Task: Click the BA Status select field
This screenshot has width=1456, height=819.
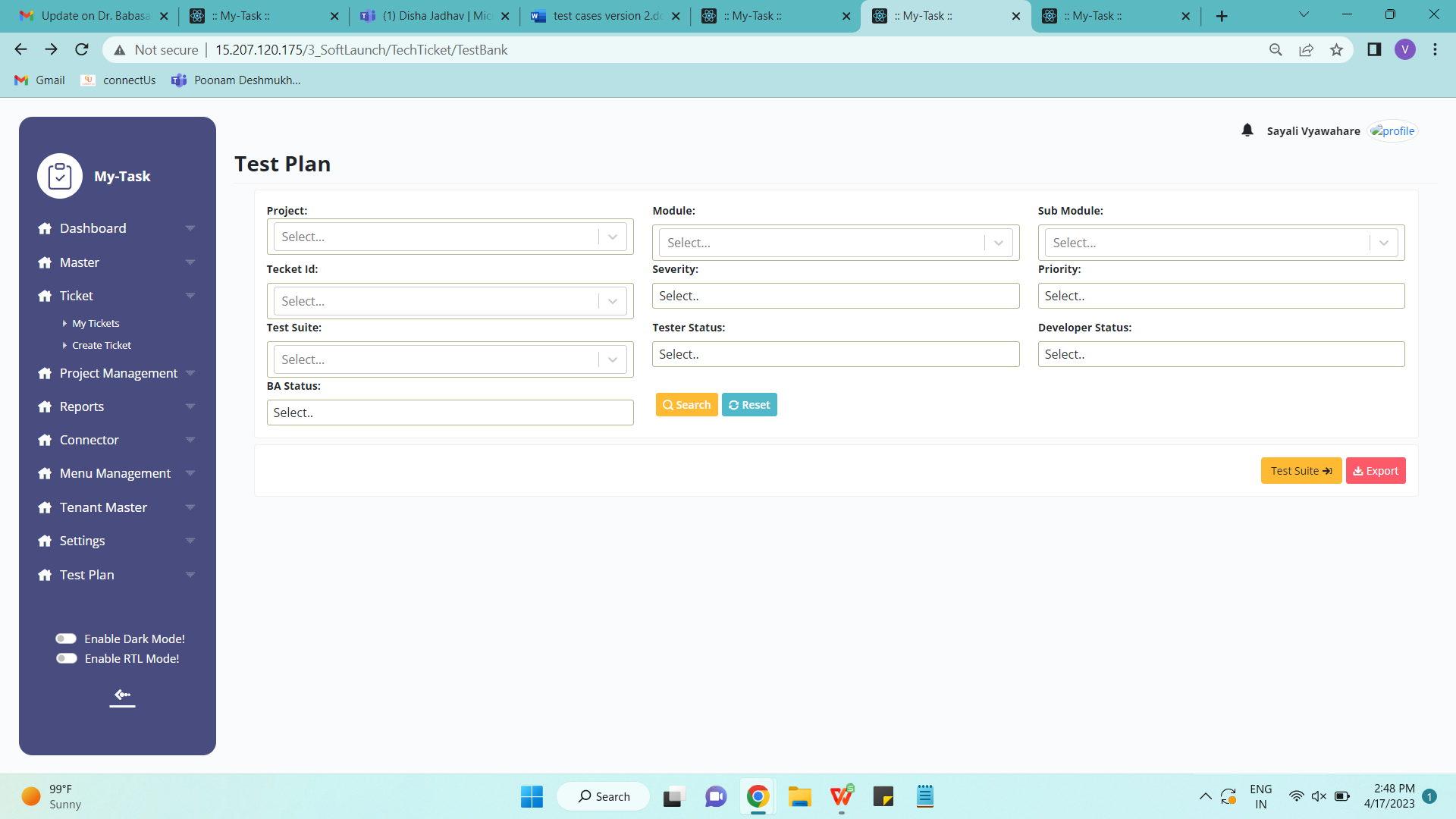Action: tap(450, 413)
